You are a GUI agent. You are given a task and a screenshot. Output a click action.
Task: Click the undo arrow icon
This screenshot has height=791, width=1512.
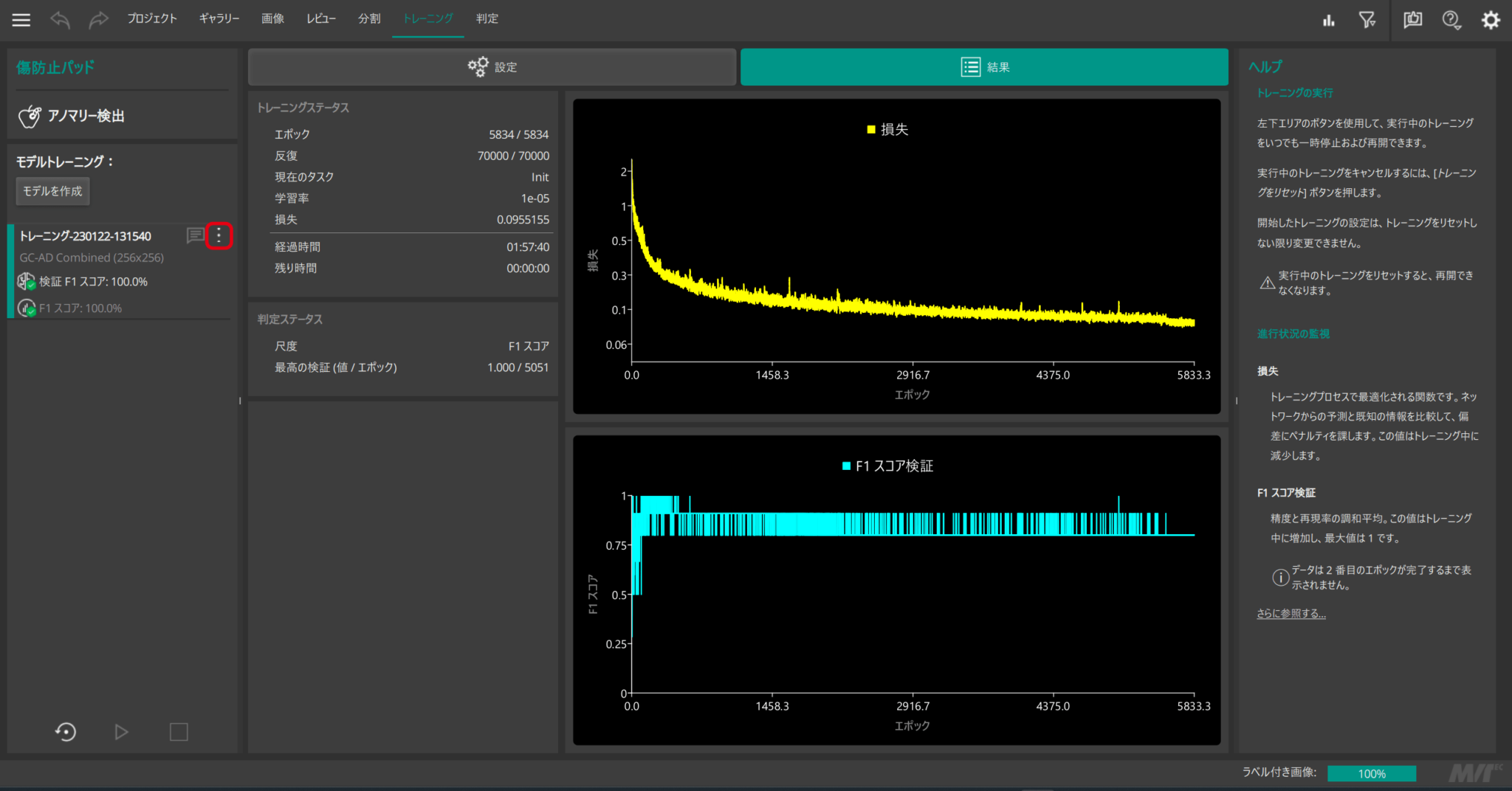pyautogui.click(x=59, y=20)
